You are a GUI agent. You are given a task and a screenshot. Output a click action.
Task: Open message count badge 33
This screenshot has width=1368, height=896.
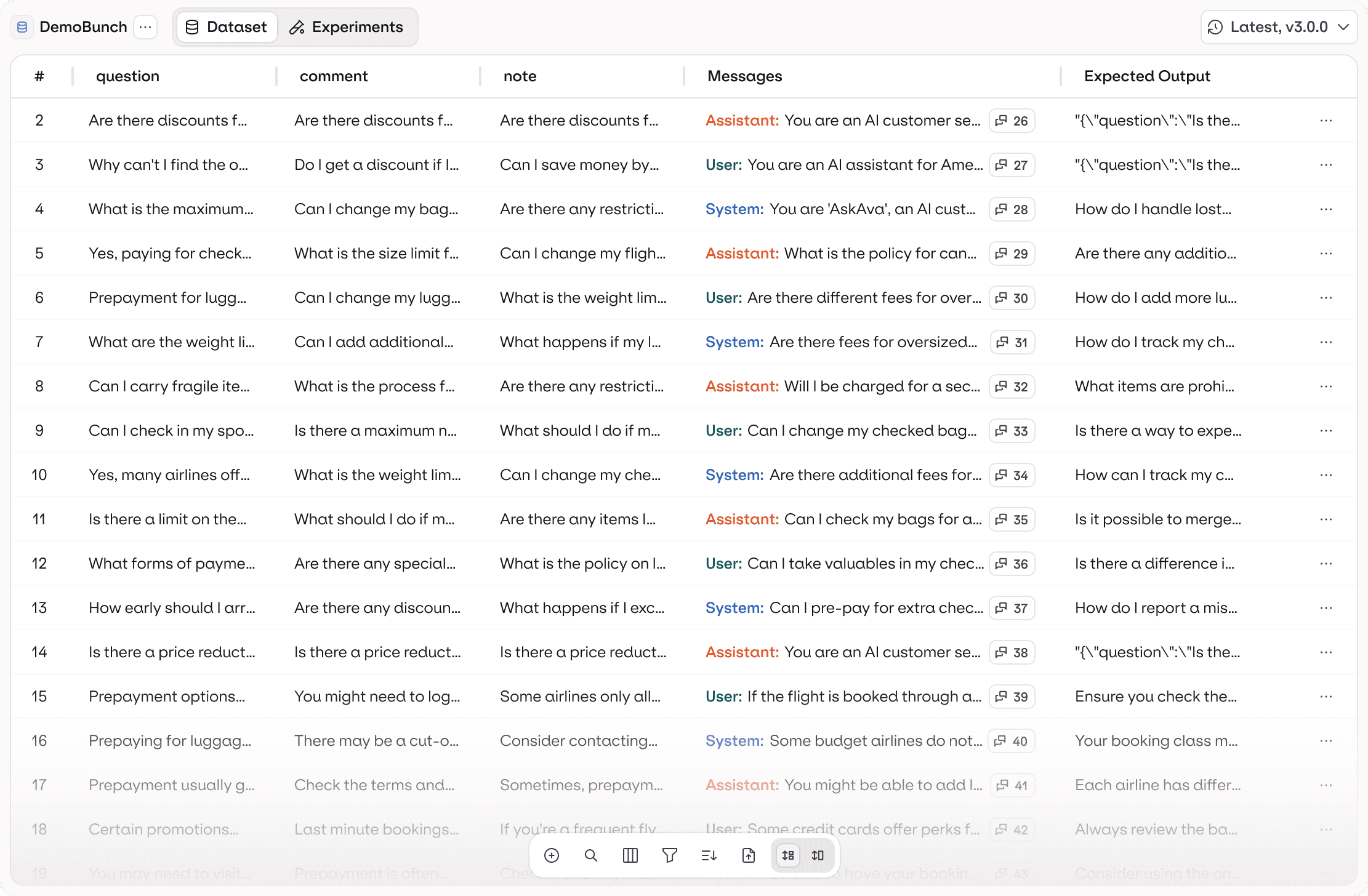pos(1012,431)
